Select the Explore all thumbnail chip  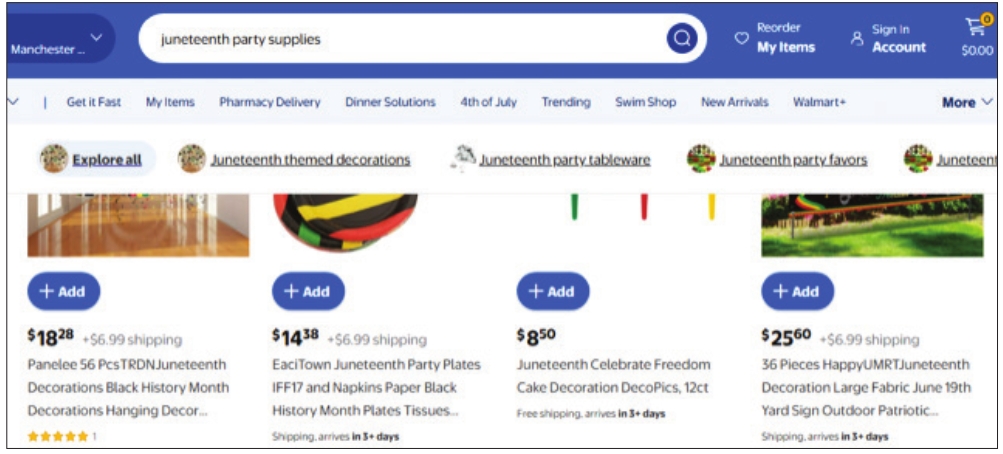tap(54, 159)
